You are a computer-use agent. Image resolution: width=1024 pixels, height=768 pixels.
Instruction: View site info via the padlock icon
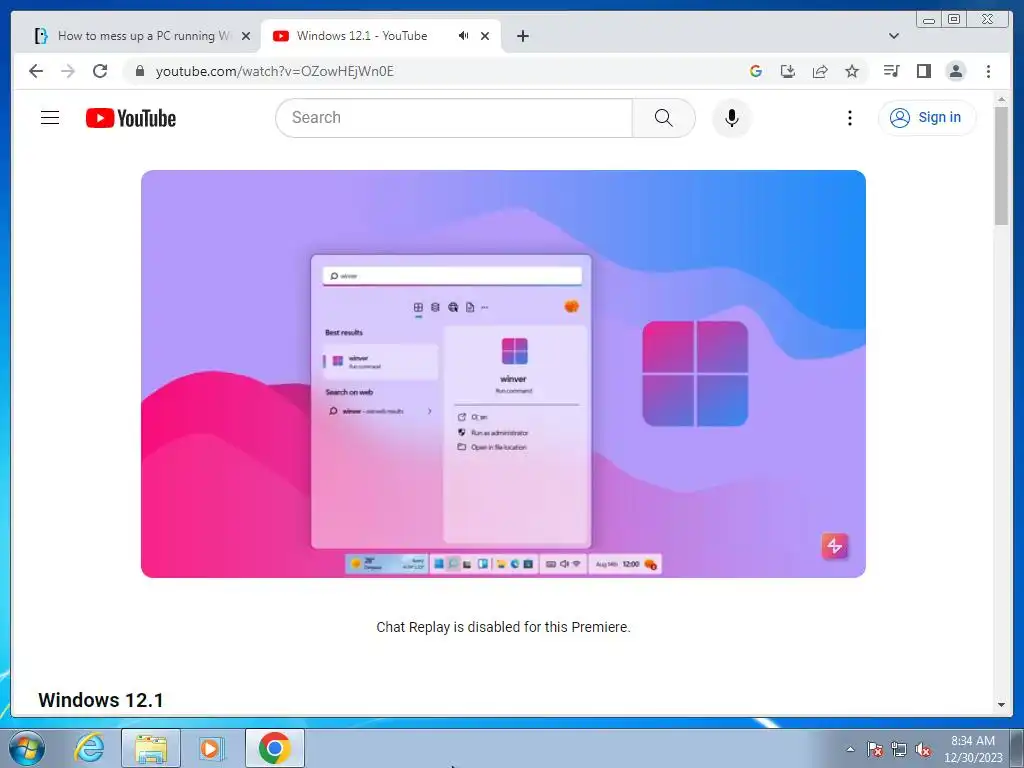(x=140, y=71)
